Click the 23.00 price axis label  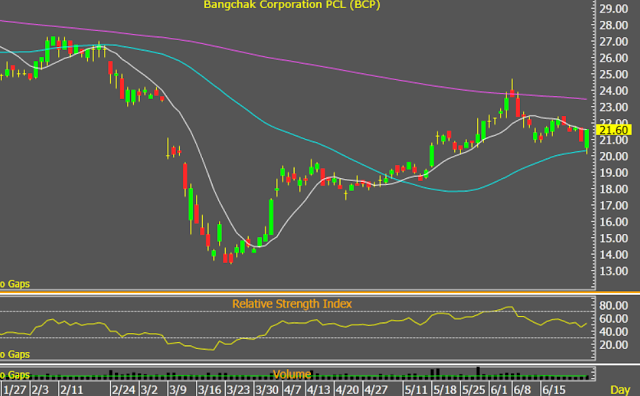click(613, 107)
